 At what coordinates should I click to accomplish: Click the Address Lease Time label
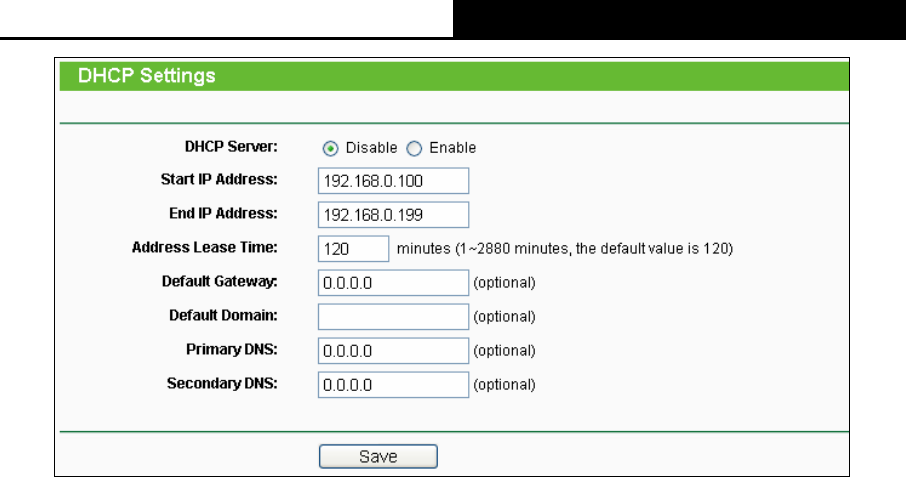tap(205, 248)
